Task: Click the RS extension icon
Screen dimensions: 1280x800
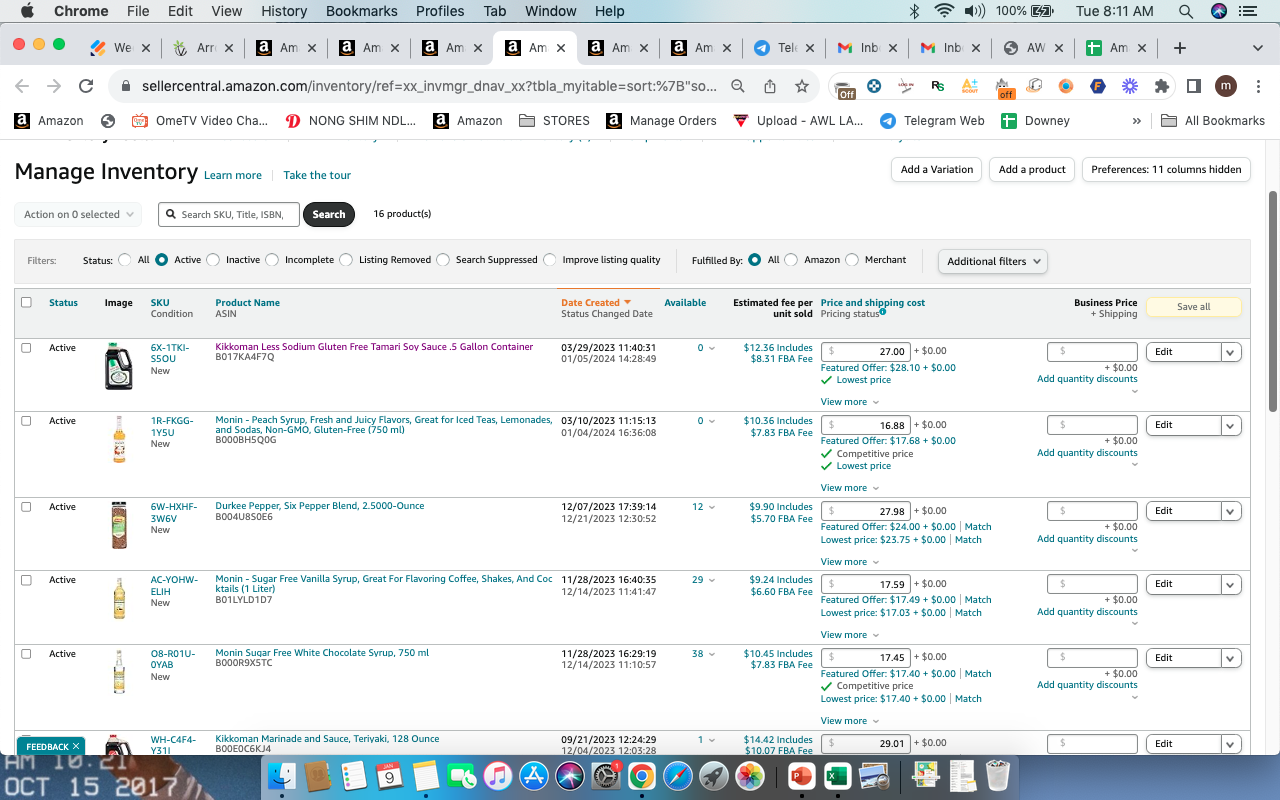Action: coord(937,86)
